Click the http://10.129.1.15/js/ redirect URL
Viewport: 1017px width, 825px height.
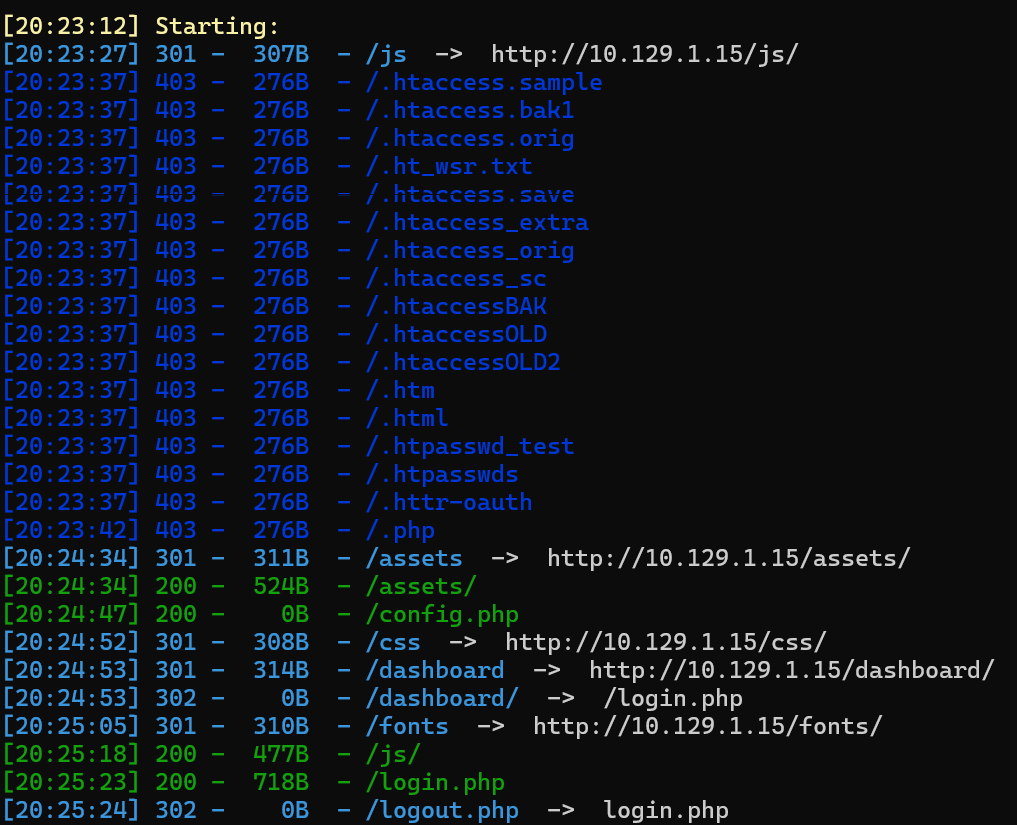pos(645,54)
